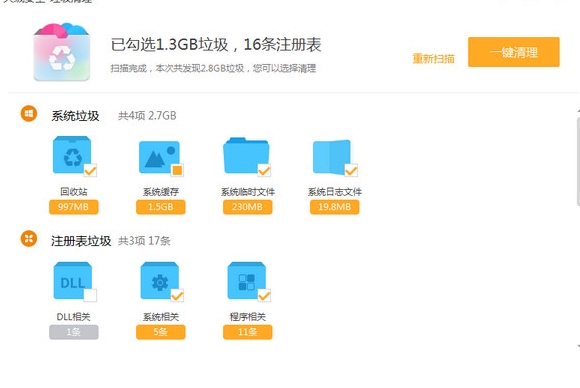Click the 997MB size badge
580x388 pixels.
(x=74, y=207)
